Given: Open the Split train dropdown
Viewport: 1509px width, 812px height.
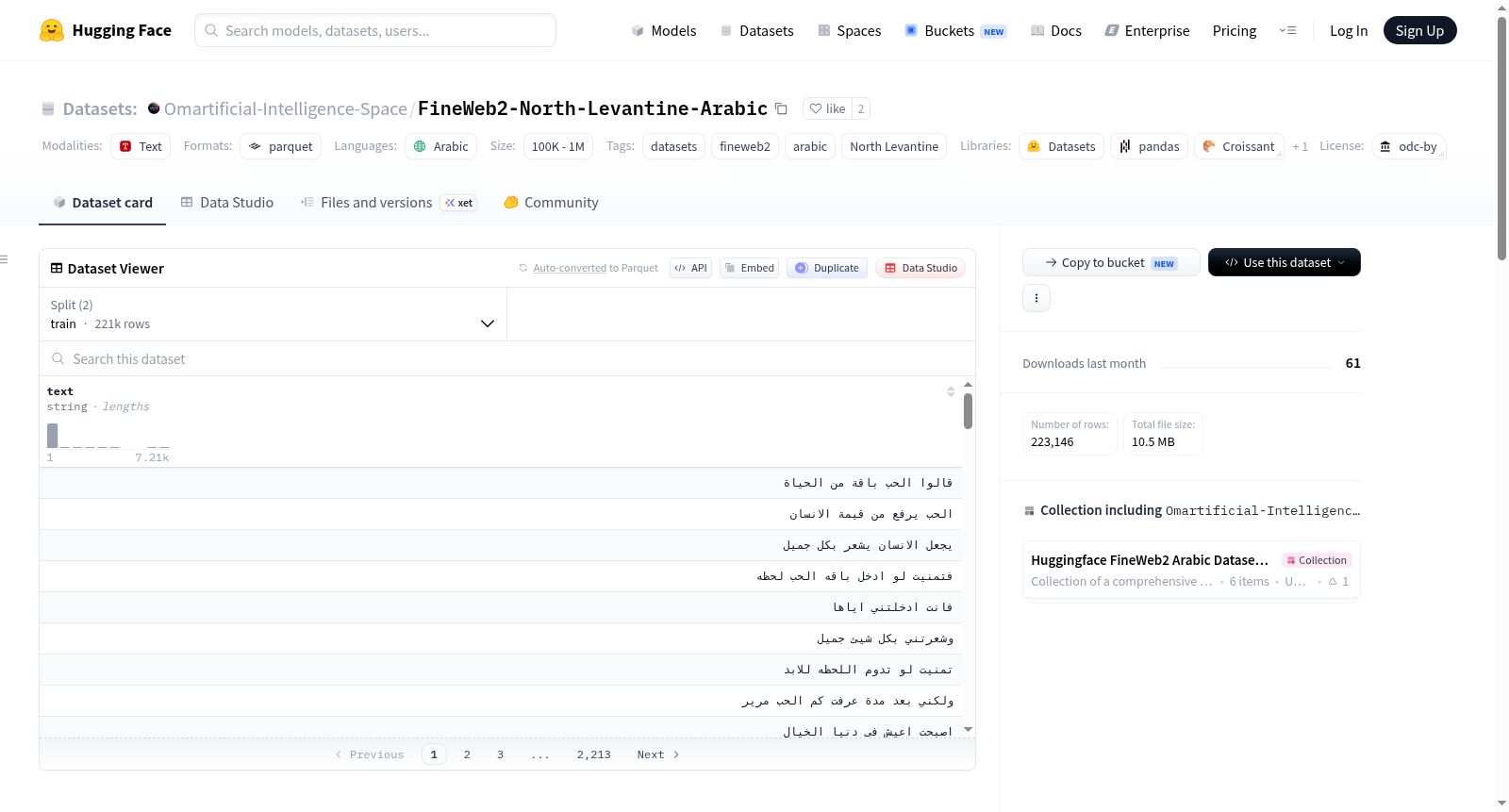Looking at the screenshot, I should (273, 314).
